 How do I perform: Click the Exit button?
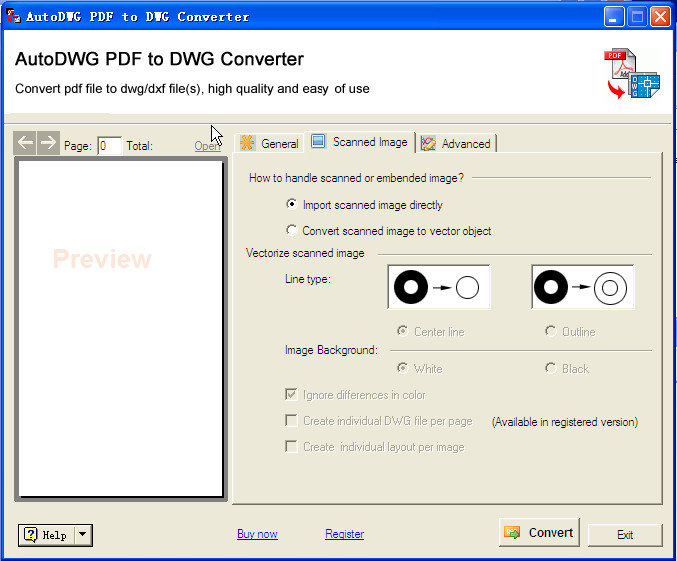point(625,535)
